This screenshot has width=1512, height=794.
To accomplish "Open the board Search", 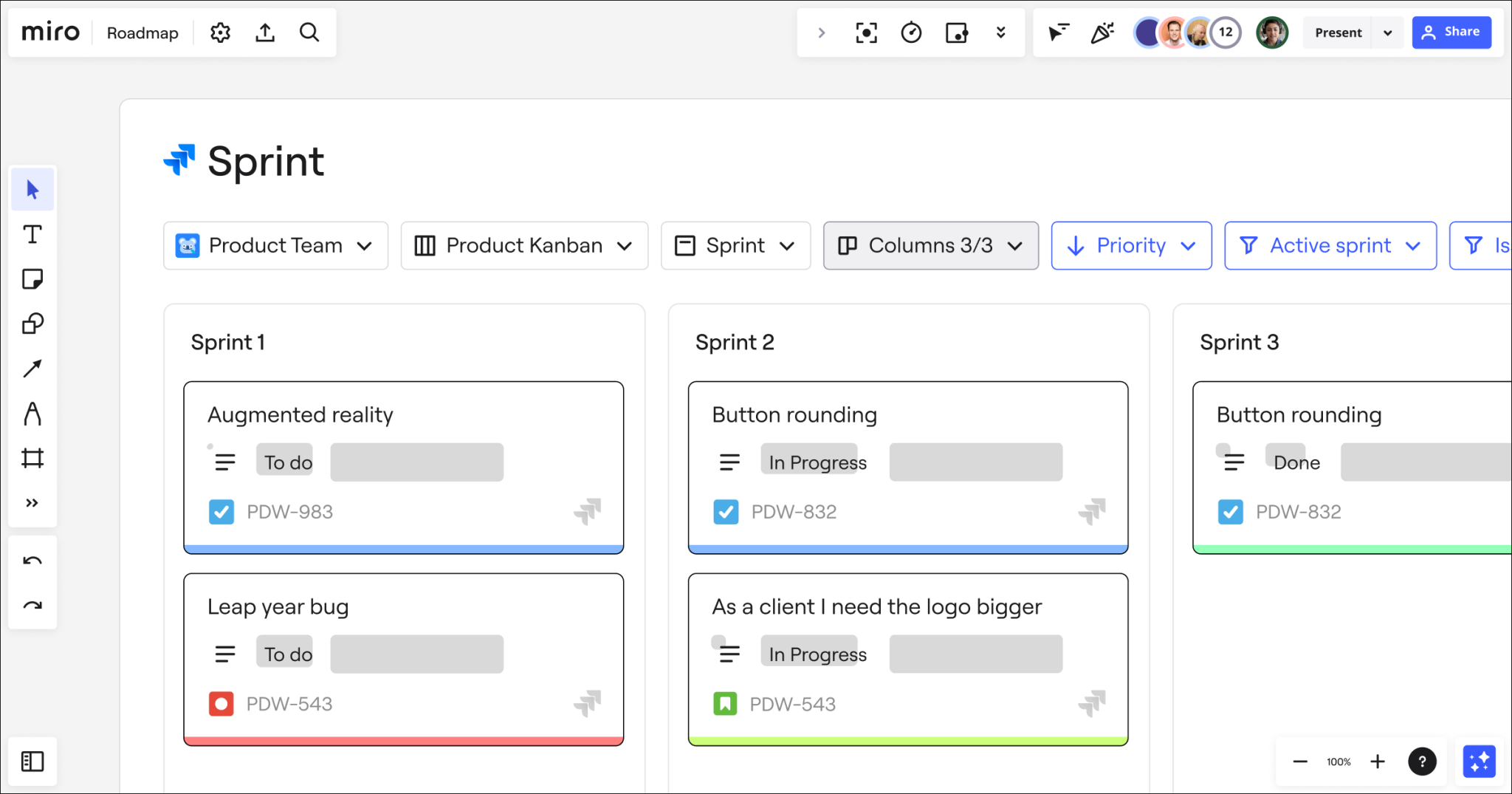I will pyautogui.click(x=309, y=32).
